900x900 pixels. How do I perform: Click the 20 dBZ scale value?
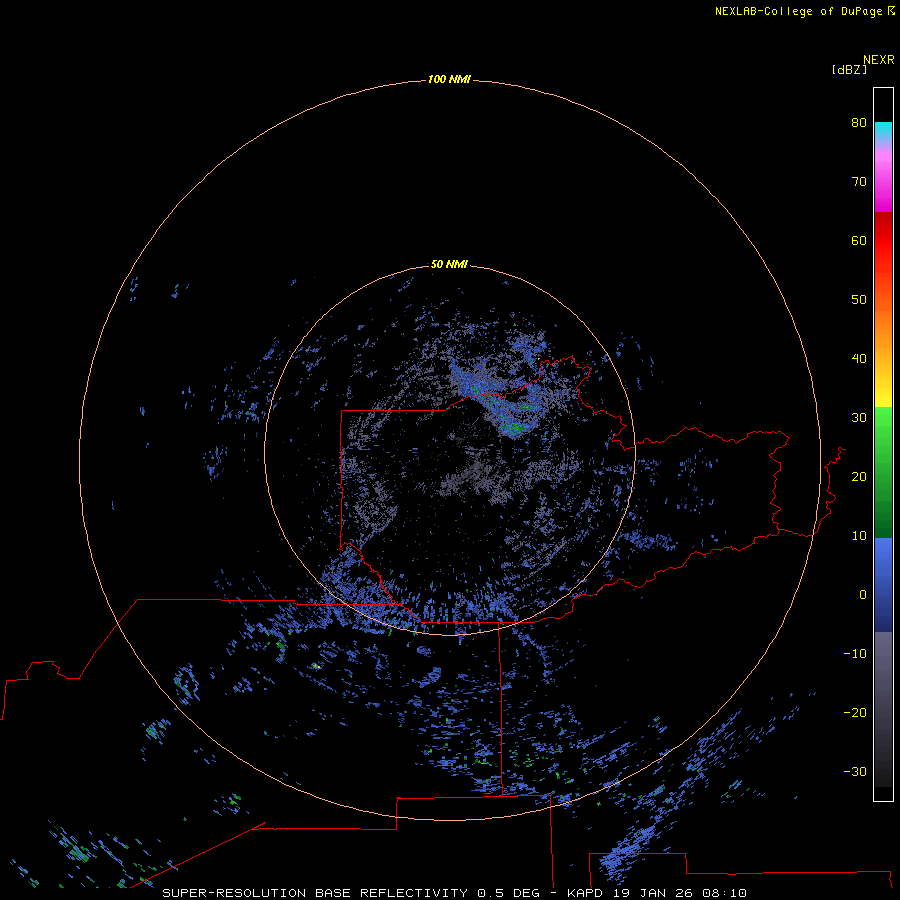(x=859, y=476)
